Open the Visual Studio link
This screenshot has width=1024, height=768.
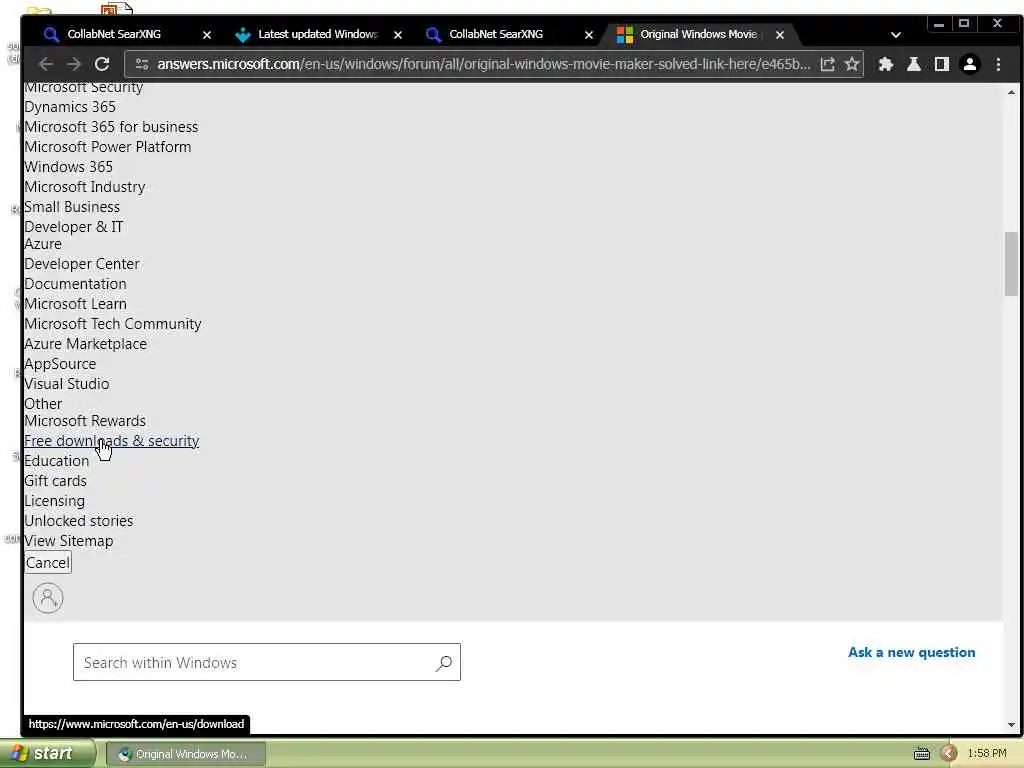coord(67,384)
